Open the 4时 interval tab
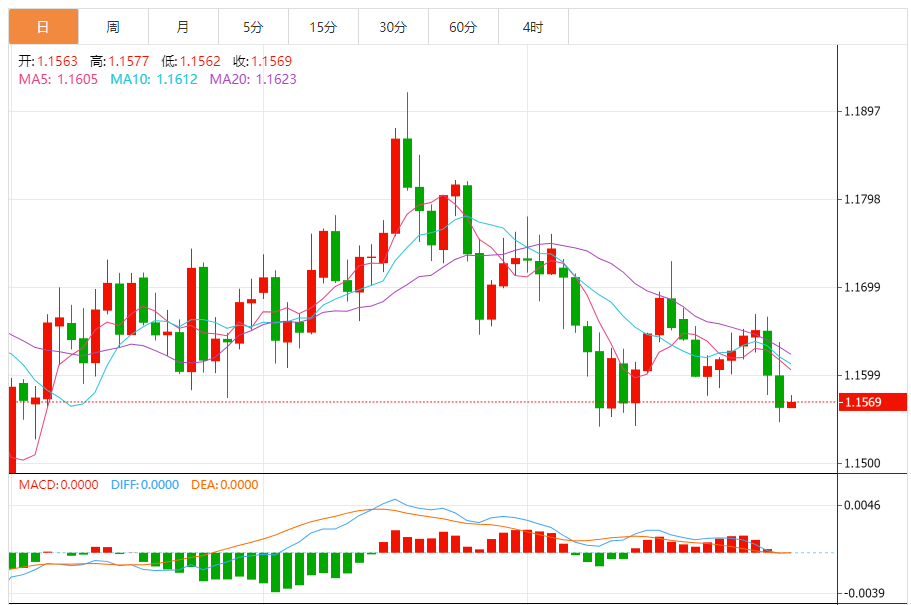The width and height of the screenshot is (911, 605). pyautogui.click(x=533, y=27)
